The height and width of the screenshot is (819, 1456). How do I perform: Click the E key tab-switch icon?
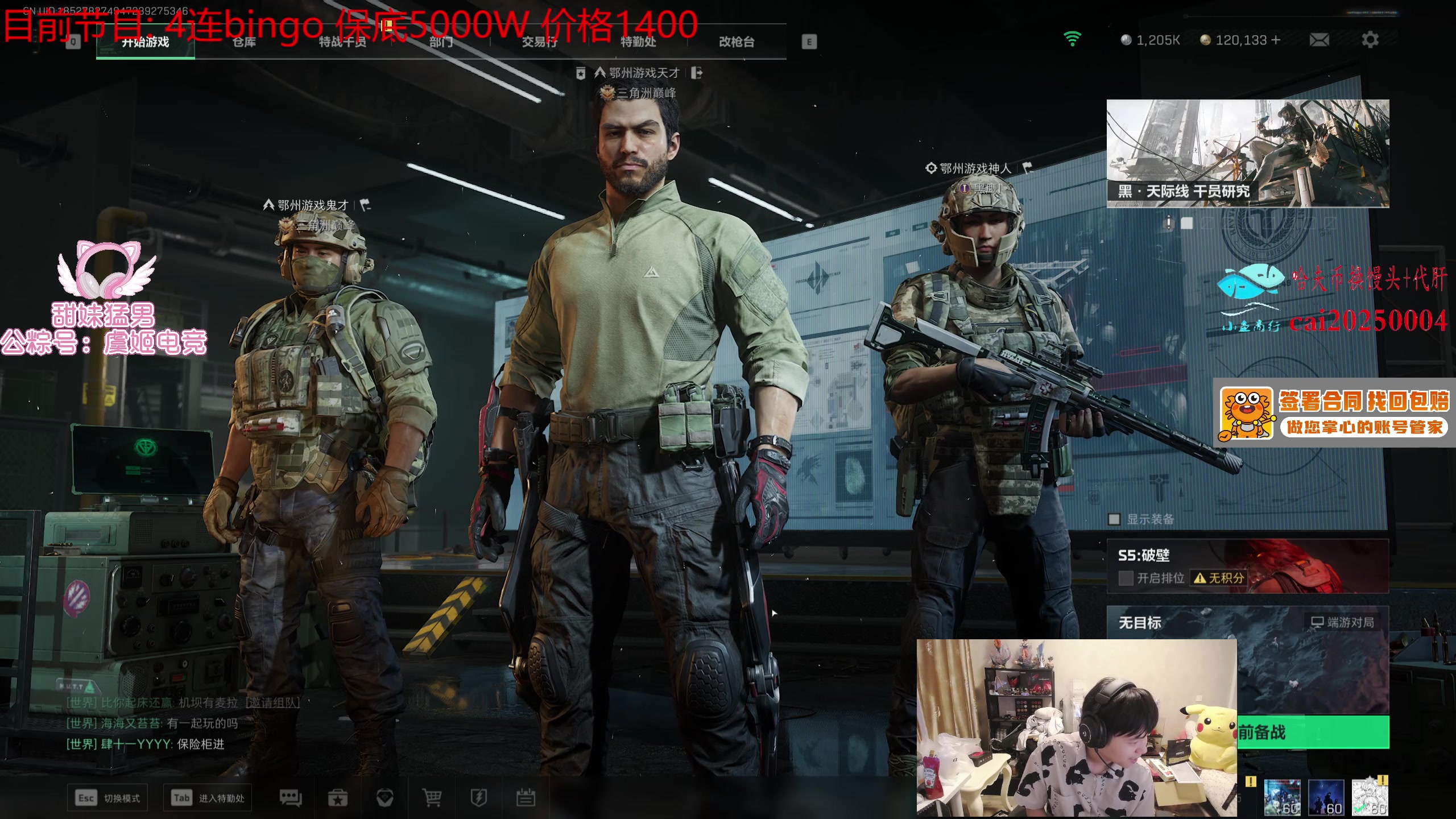tap(809, 42)
